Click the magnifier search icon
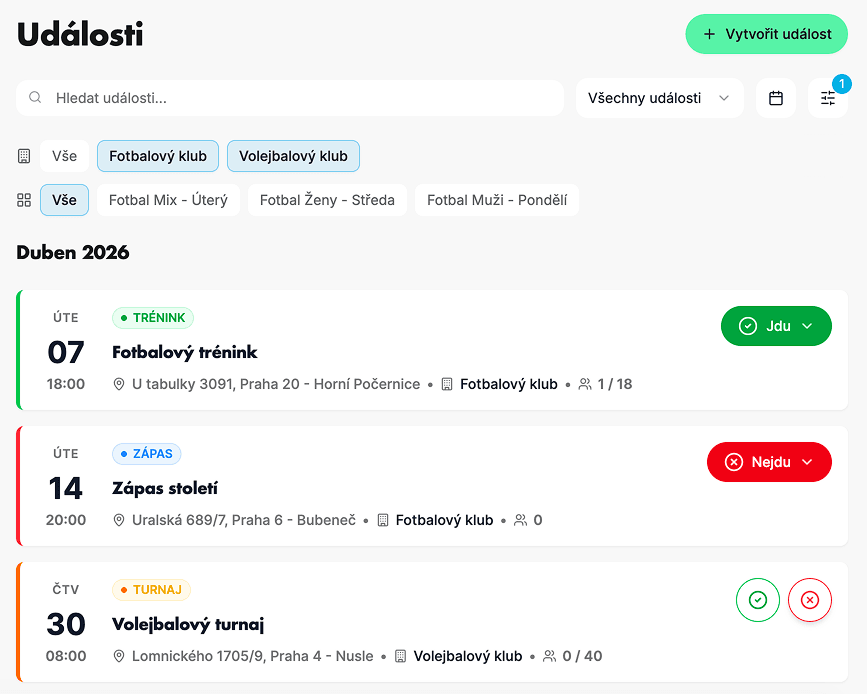This screenshot has width=867, height=694. (35, 98)
